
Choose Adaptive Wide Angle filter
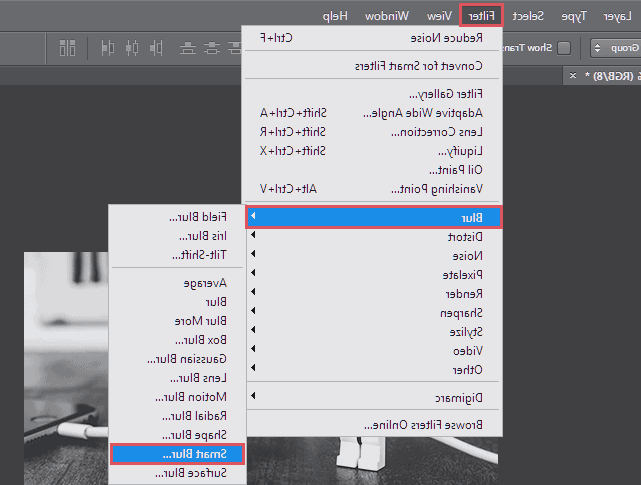[x=372, y=113]
